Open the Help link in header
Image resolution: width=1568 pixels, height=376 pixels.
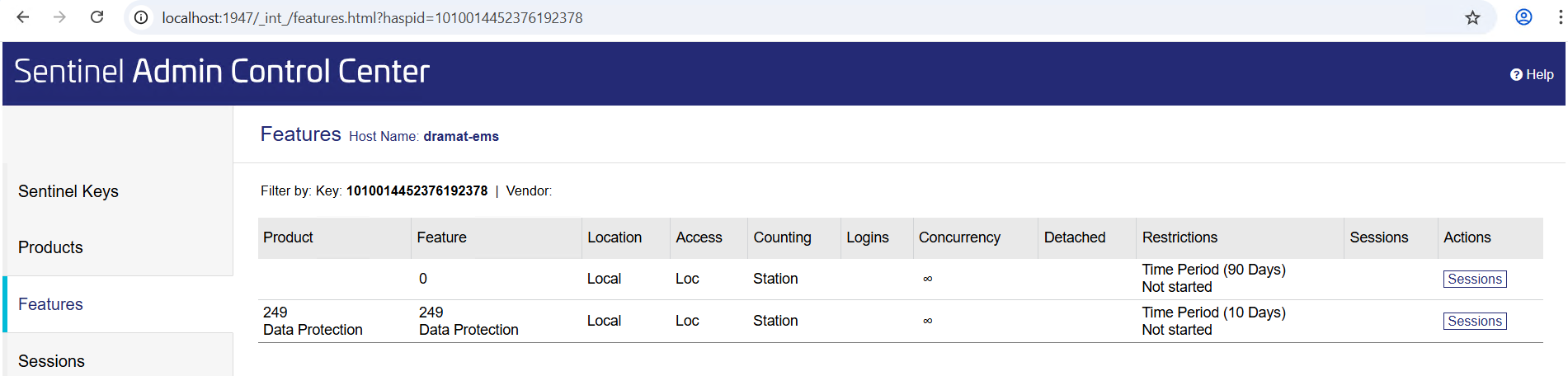click(x=1532, y=74)
